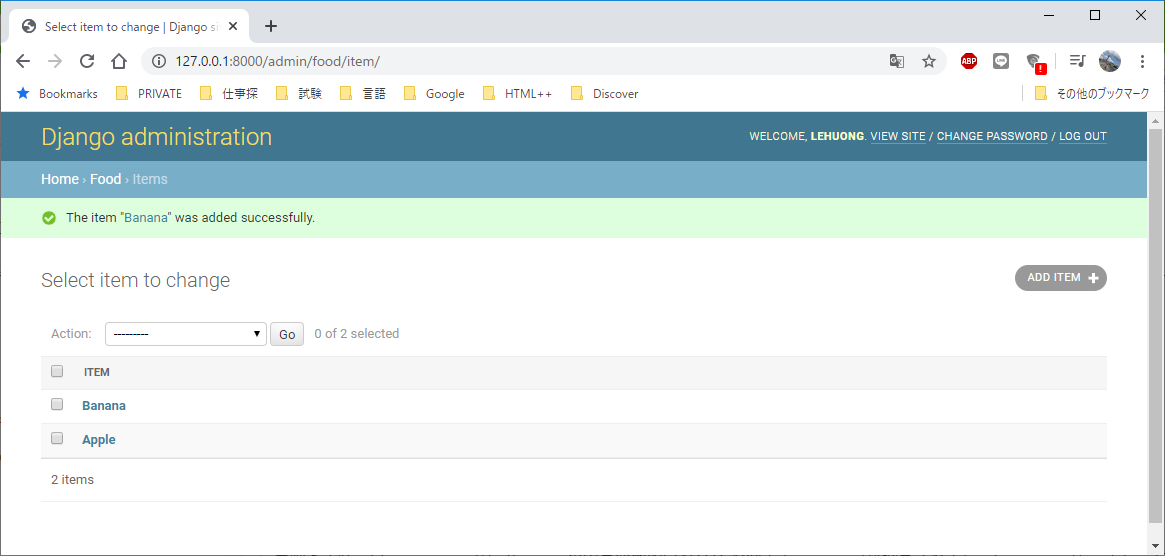Viewport: 1165px width, 556px height.
Task: Click the browser forward arrow
Action: tap(55, 61)
